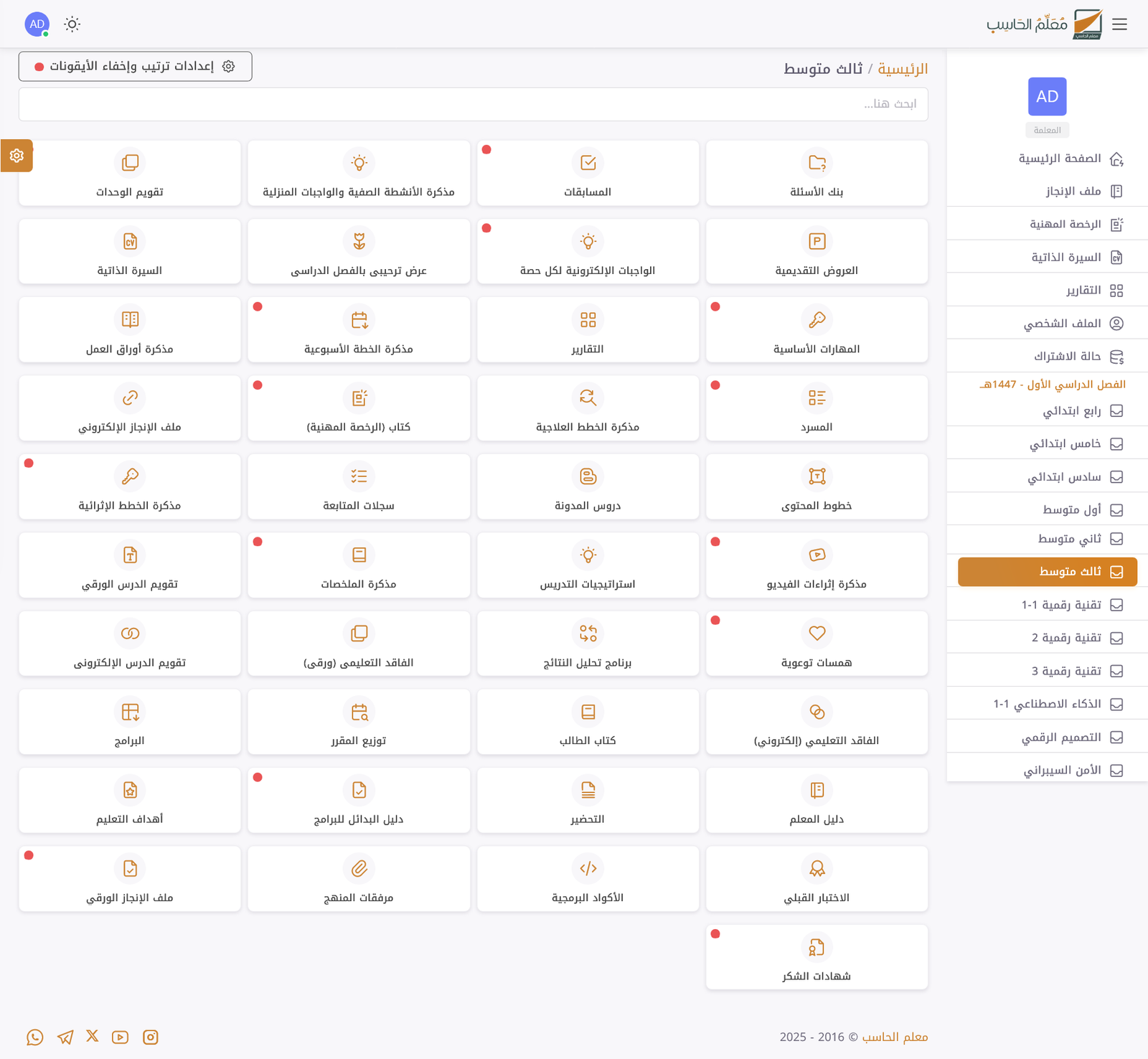This screenshot has width=1148, height=1059.
Task: Click the الرئيسية breadcrumb link
Action: coord(904,69)
